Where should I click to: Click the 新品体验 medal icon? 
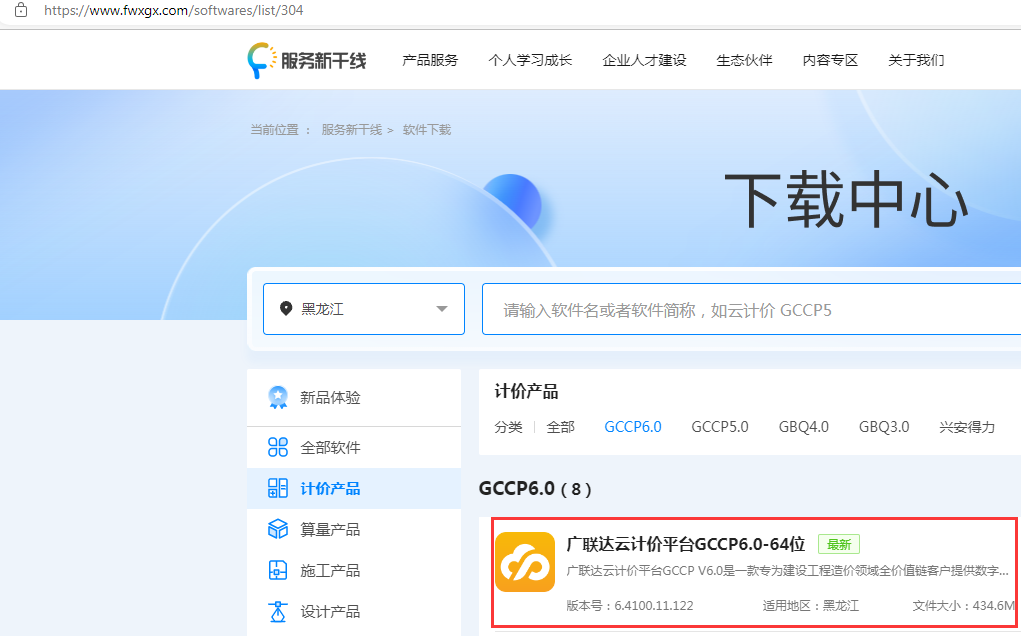278,397
